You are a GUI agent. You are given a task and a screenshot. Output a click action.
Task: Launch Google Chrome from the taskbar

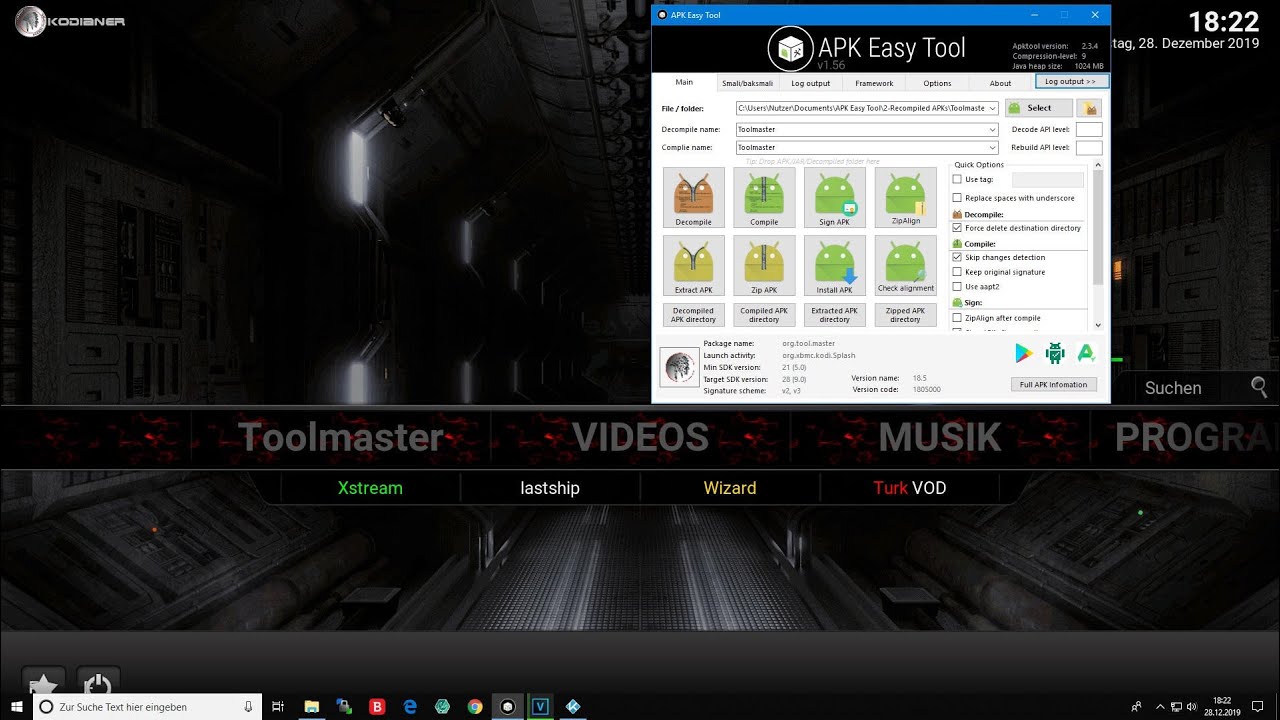pyautogui.click(x=475, y=706)
